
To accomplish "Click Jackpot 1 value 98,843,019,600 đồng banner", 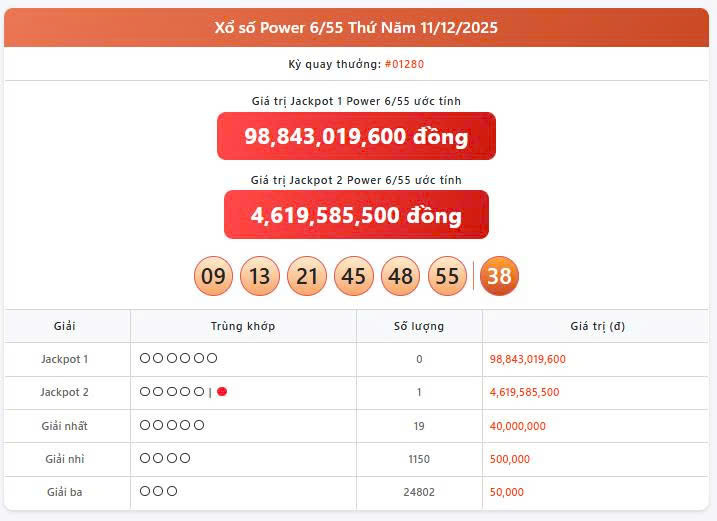I will tap(356, 136).
